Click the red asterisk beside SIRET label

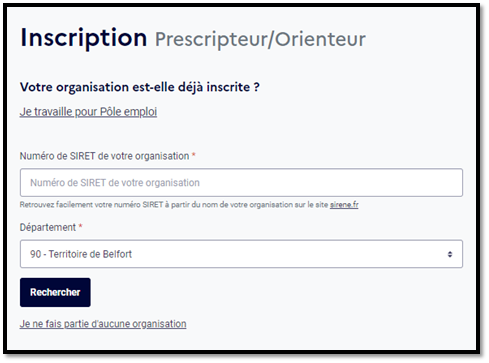tap(193, 155)
